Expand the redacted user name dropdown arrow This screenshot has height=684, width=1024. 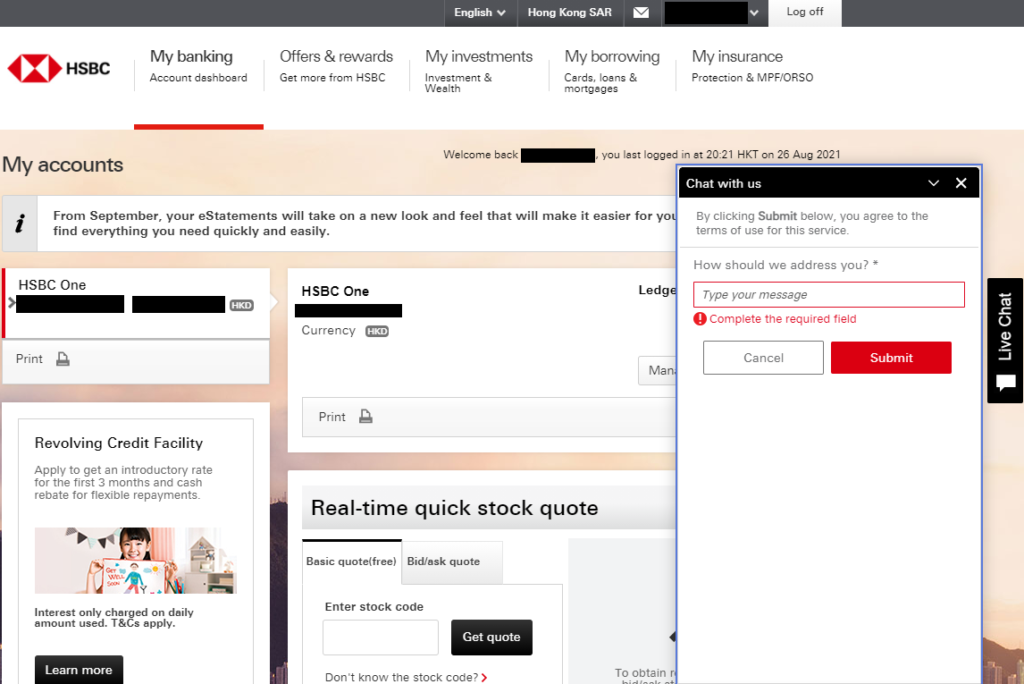tap(754, 13)
